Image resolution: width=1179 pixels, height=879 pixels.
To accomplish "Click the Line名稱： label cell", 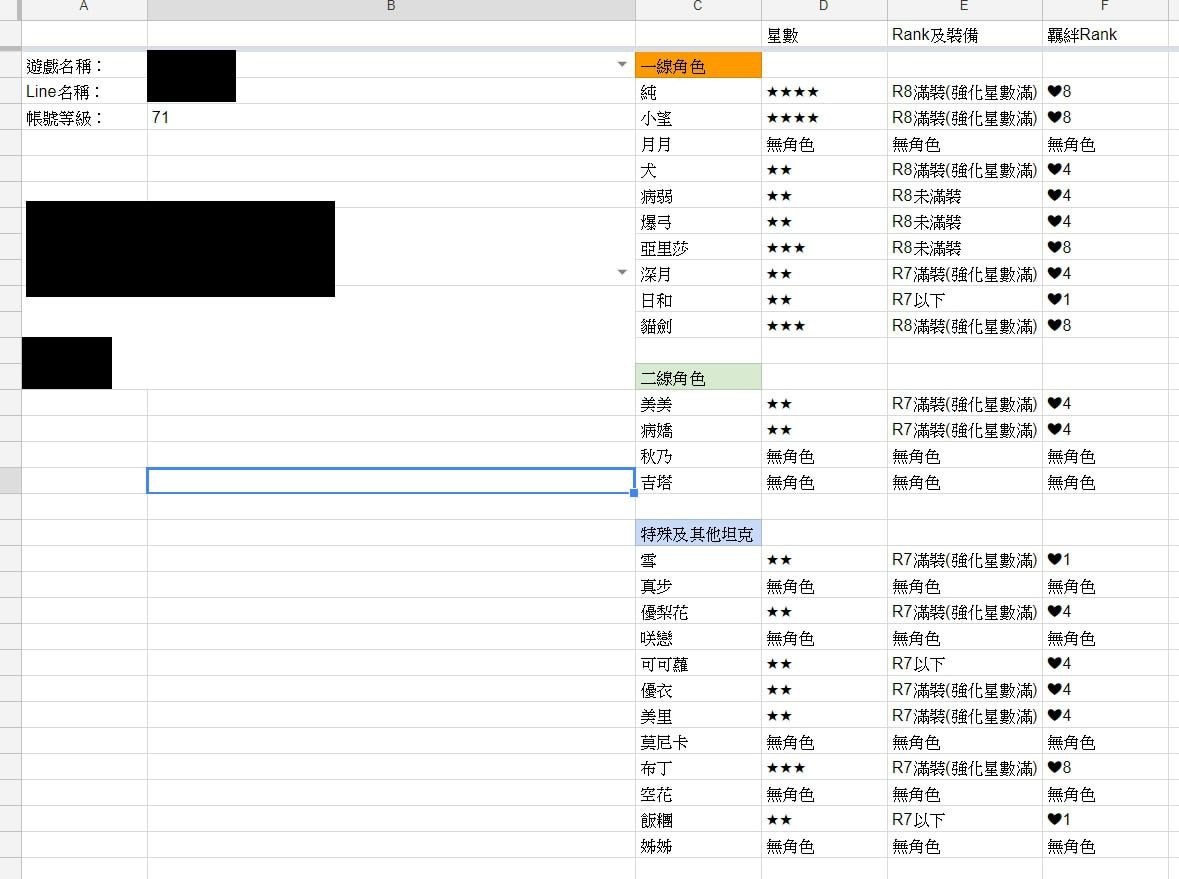I will point(84,92).
